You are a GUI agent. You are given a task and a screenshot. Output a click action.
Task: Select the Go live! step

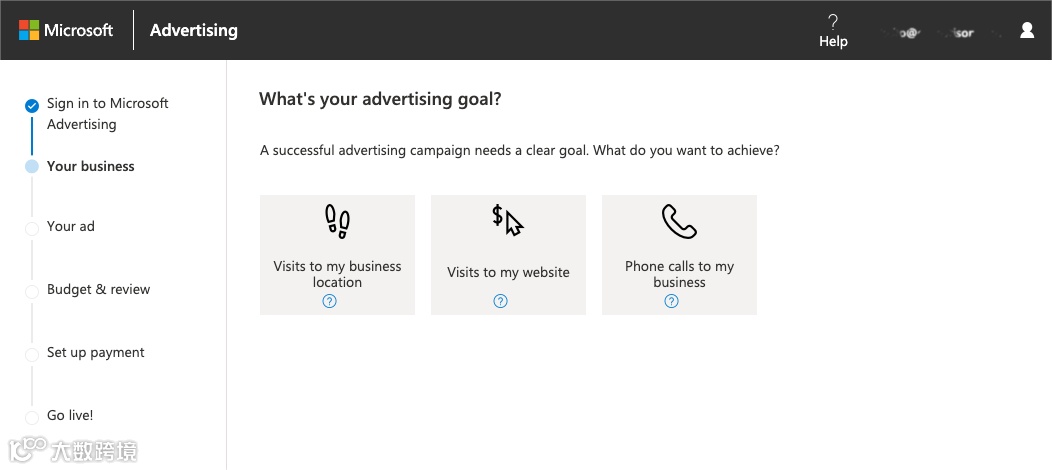click(x=70, y=416)
